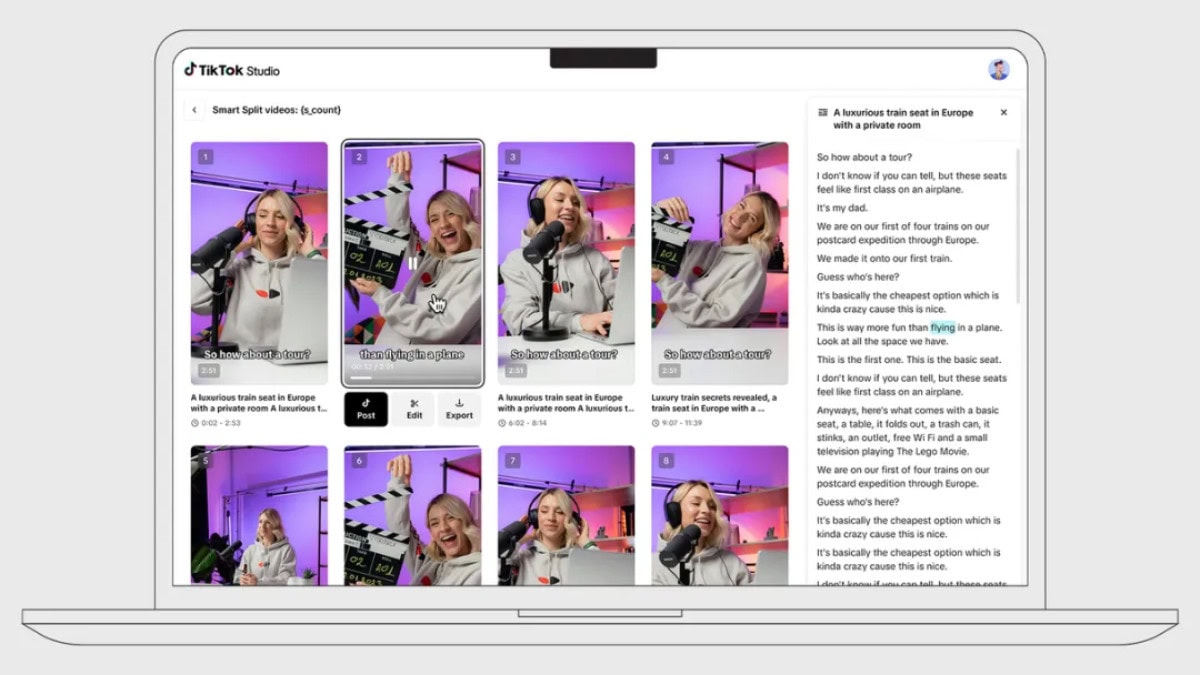This screenshot has width=1200, height=675.
Task: Toggle pause on the playing clip 2
Action: point(413,262)
